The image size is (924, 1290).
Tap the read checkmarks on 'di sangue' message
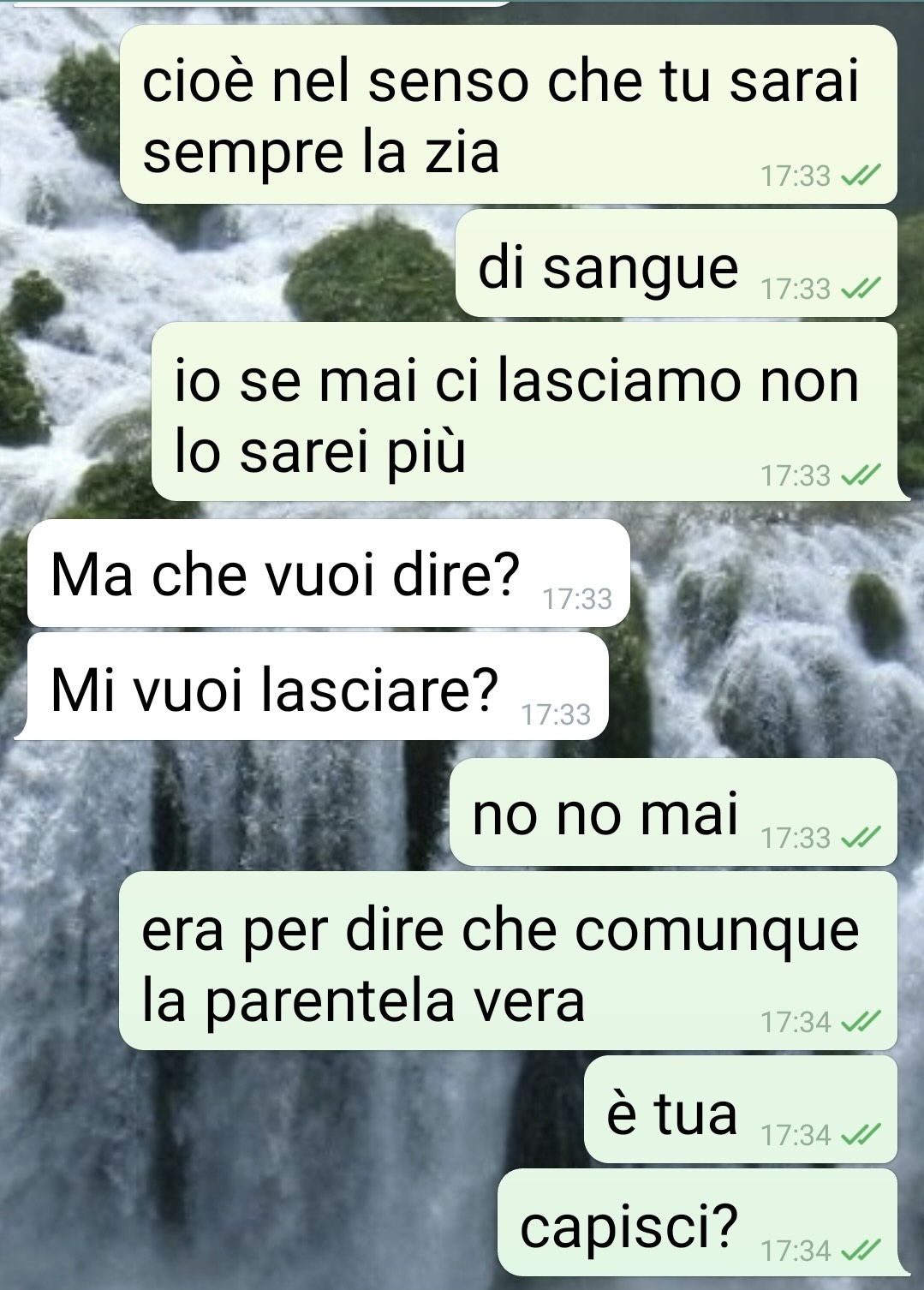click(x=860, y=290)
